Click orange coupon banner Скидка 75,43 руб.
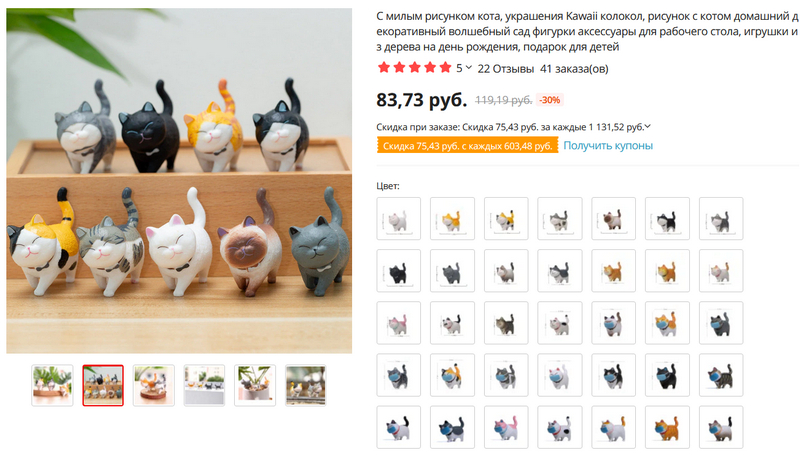The height and width of the screenshot is (455, 800). 467,145
